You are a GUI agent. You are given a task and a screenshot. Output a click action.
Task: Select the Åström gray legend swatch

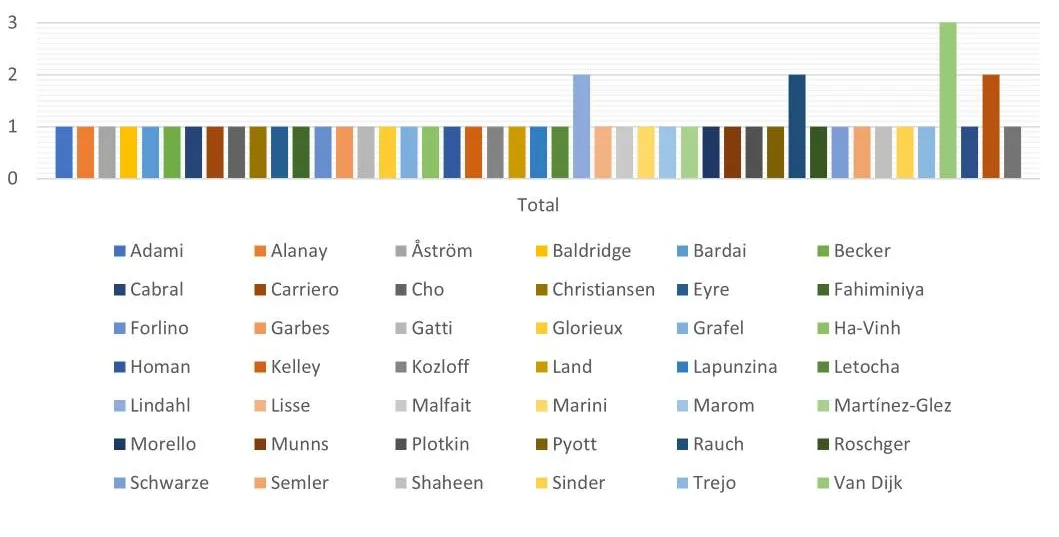point(401,251)
